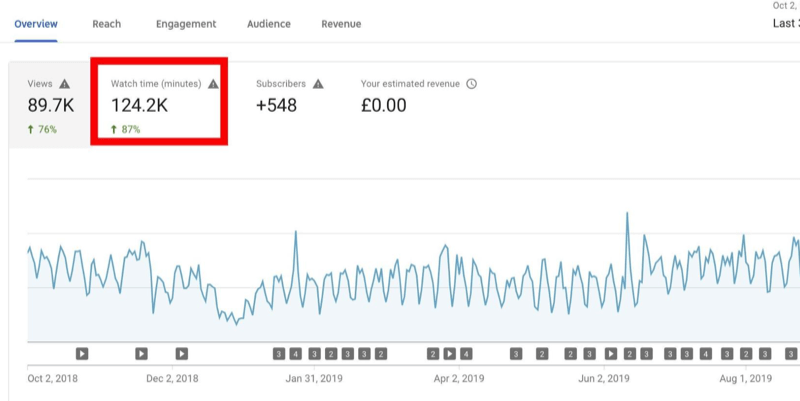The height and width of the screenshot is (401, 800).
Task: Click the warning icon beside Views
Action: tap(65, 85)
